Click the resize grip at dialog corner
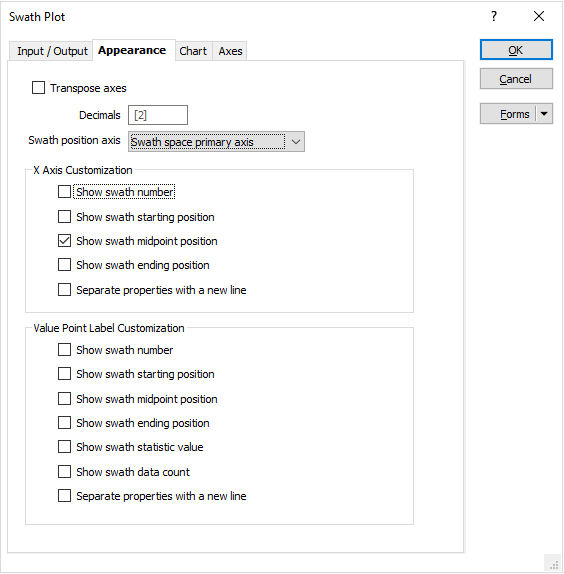This screenshot has height=574, width=564. coord(554,565)
